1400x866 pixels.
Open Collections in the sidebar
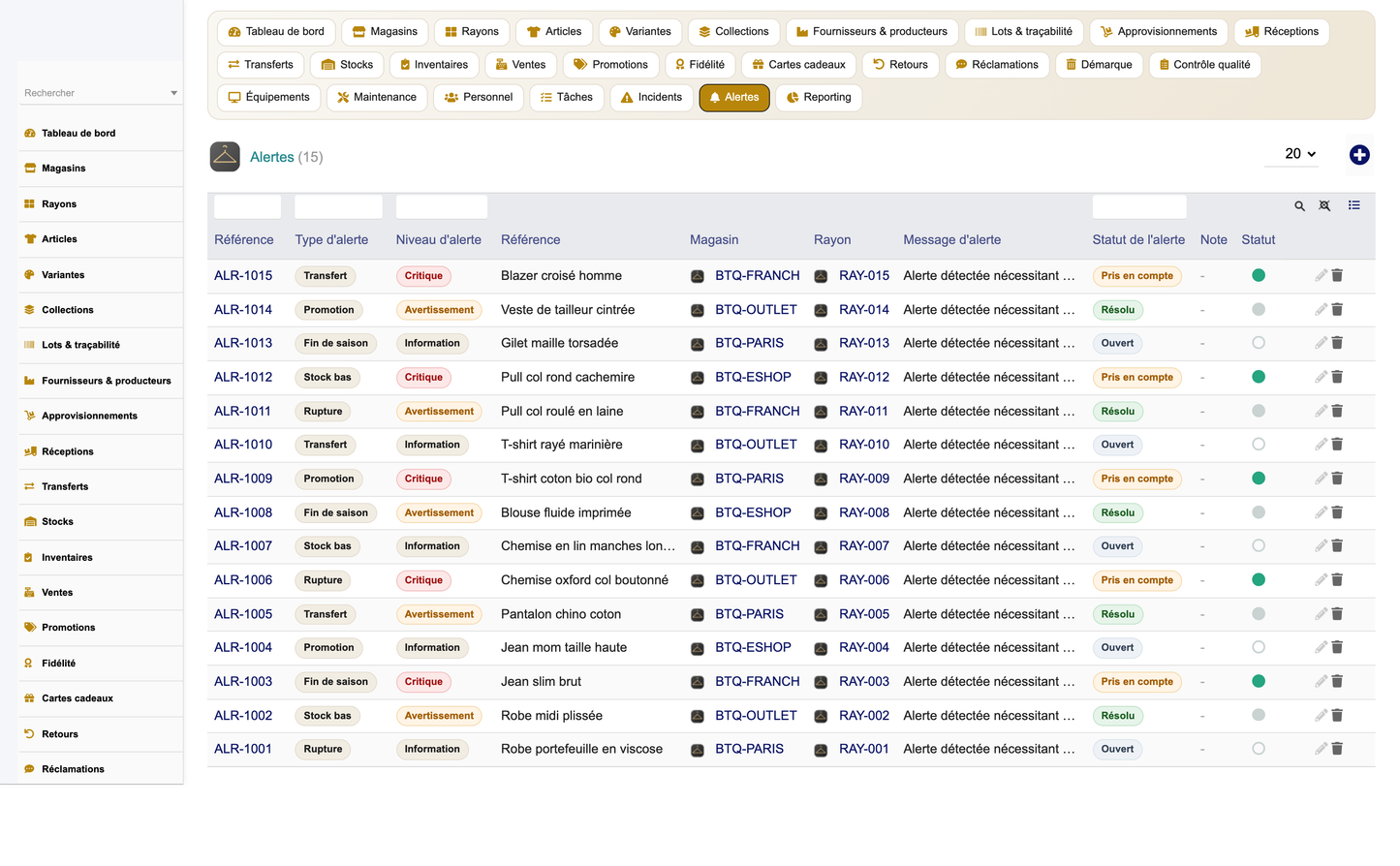[68, 310]
